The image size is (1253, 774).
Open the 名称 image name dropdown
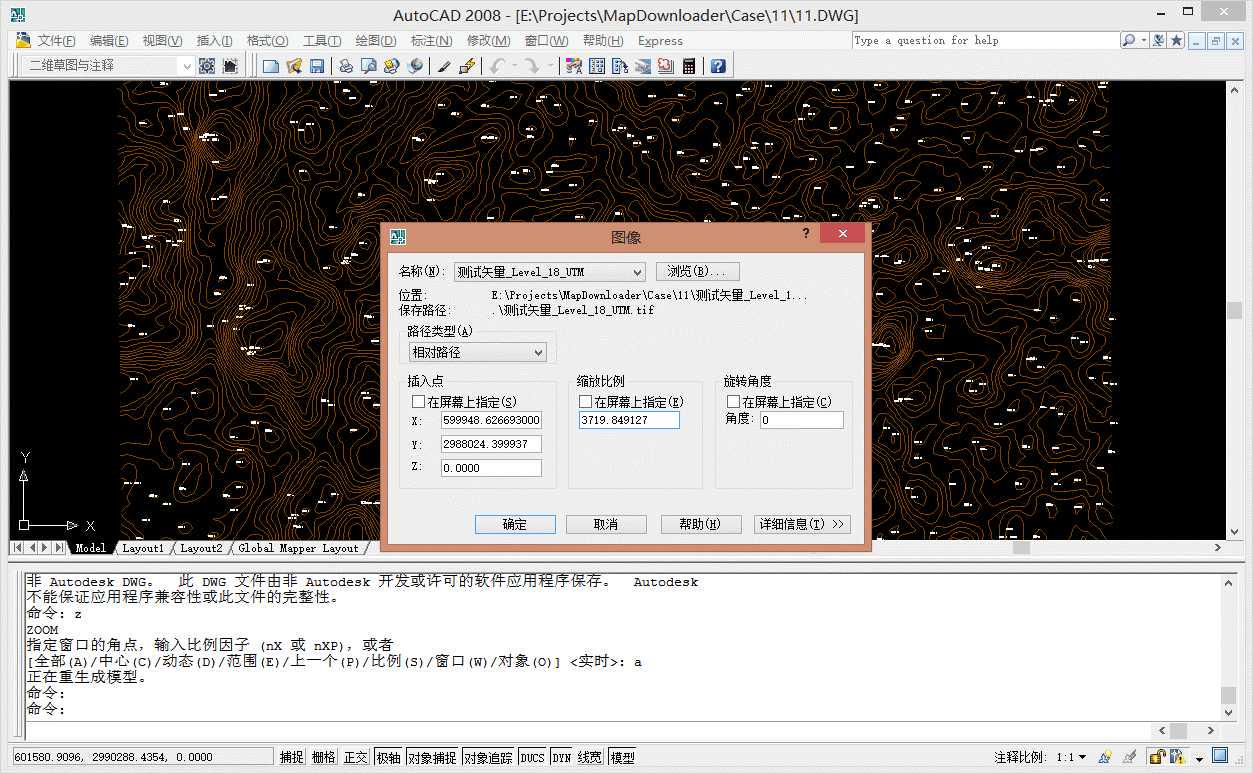[x=549, y=272]
